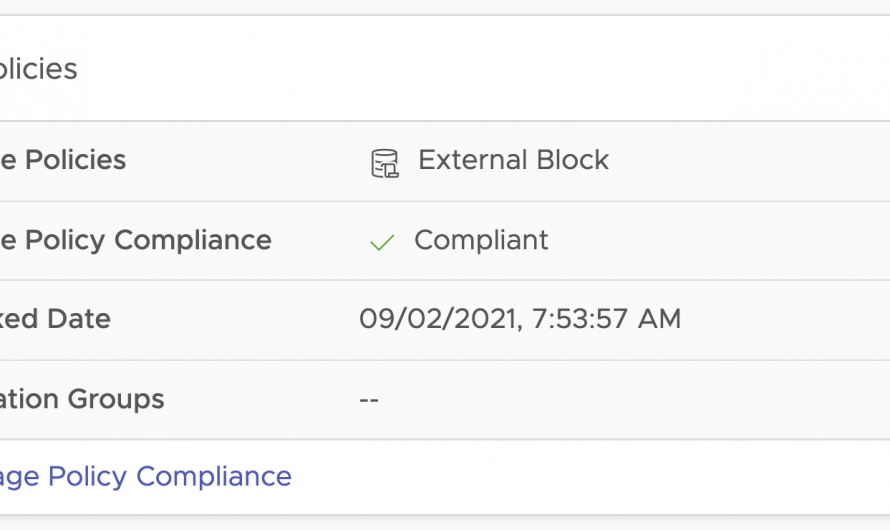Click the gray background strip below the card
The width and height of the screenshot is (890, 530).
pyautogui.click(x=445, y=523)
